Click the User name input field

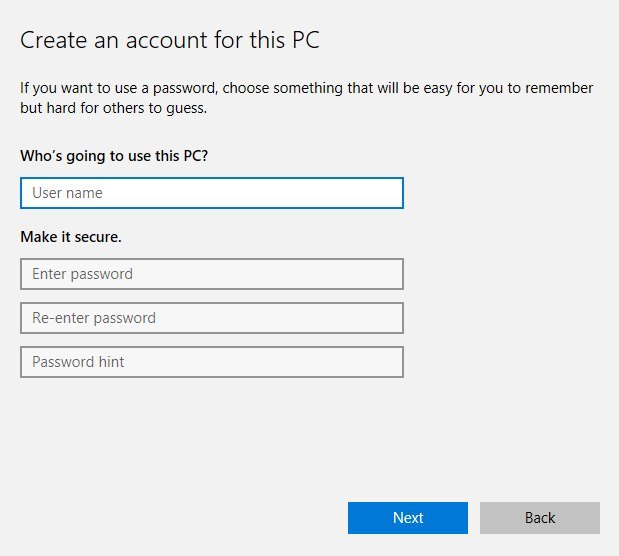(x=212, y=193)
